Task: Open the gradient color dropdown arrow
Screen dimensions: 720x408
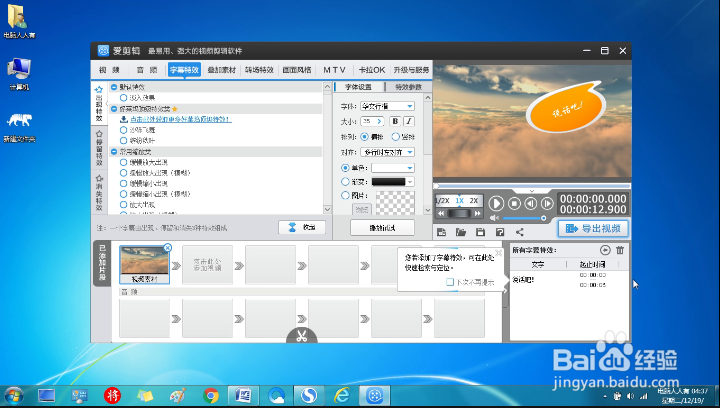Action: coord(410,182)
